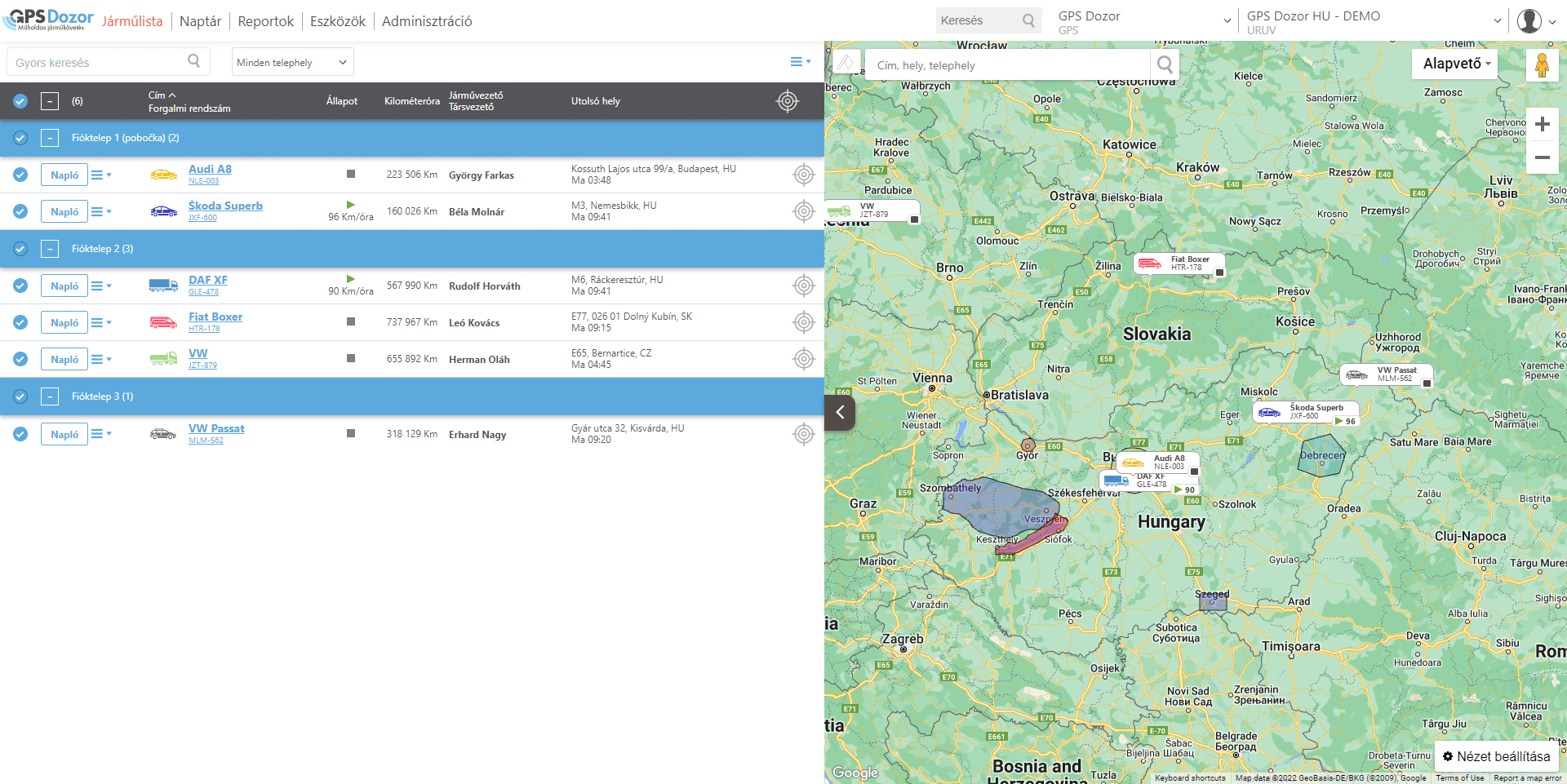Uncheck the Škoda Superb row checkbox
Image resolution: width=1567 pixels, height=784 pixels.
pos(20,211)
